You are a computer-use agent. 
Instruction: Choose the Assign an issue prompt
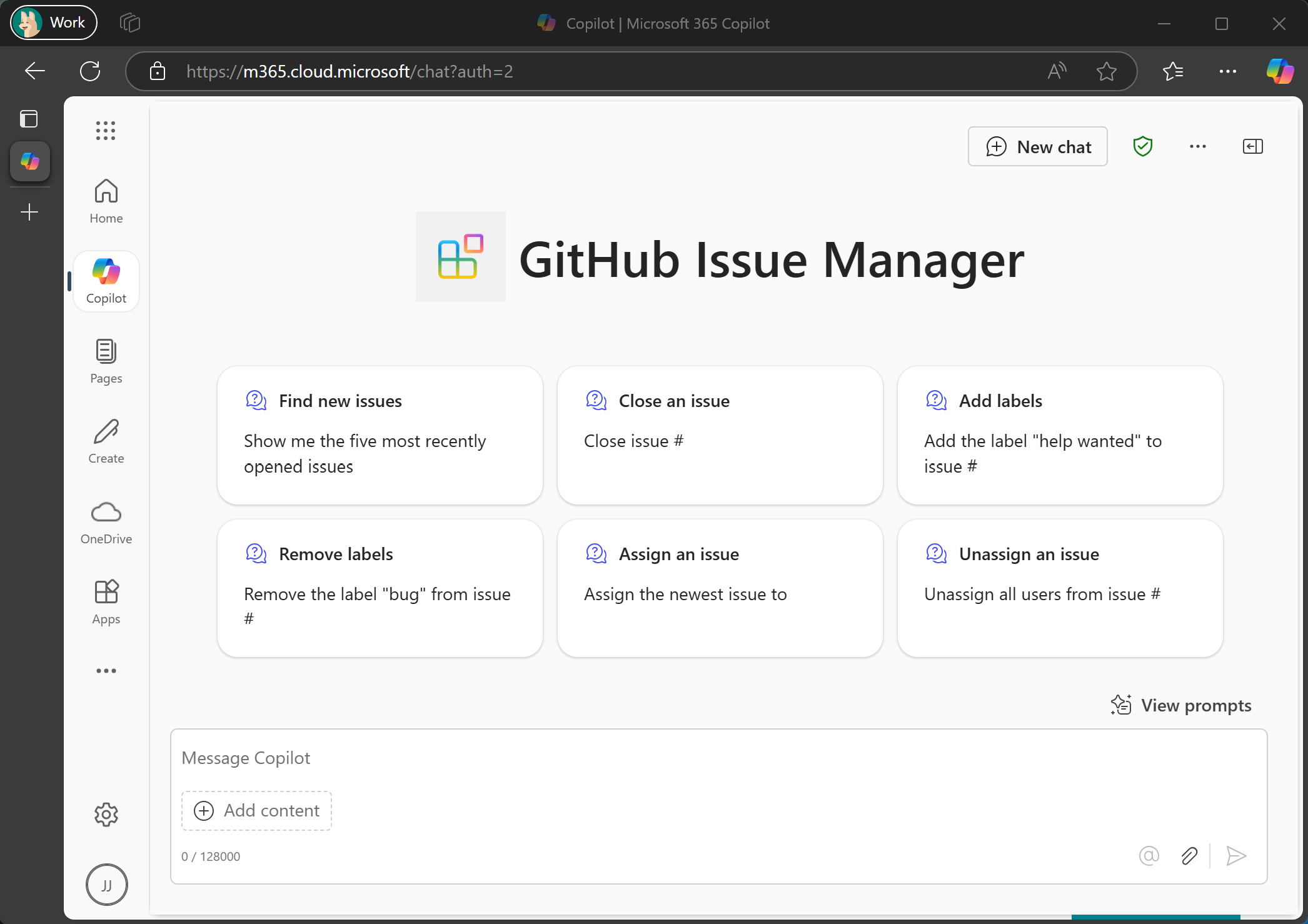[x=720, y=588]
